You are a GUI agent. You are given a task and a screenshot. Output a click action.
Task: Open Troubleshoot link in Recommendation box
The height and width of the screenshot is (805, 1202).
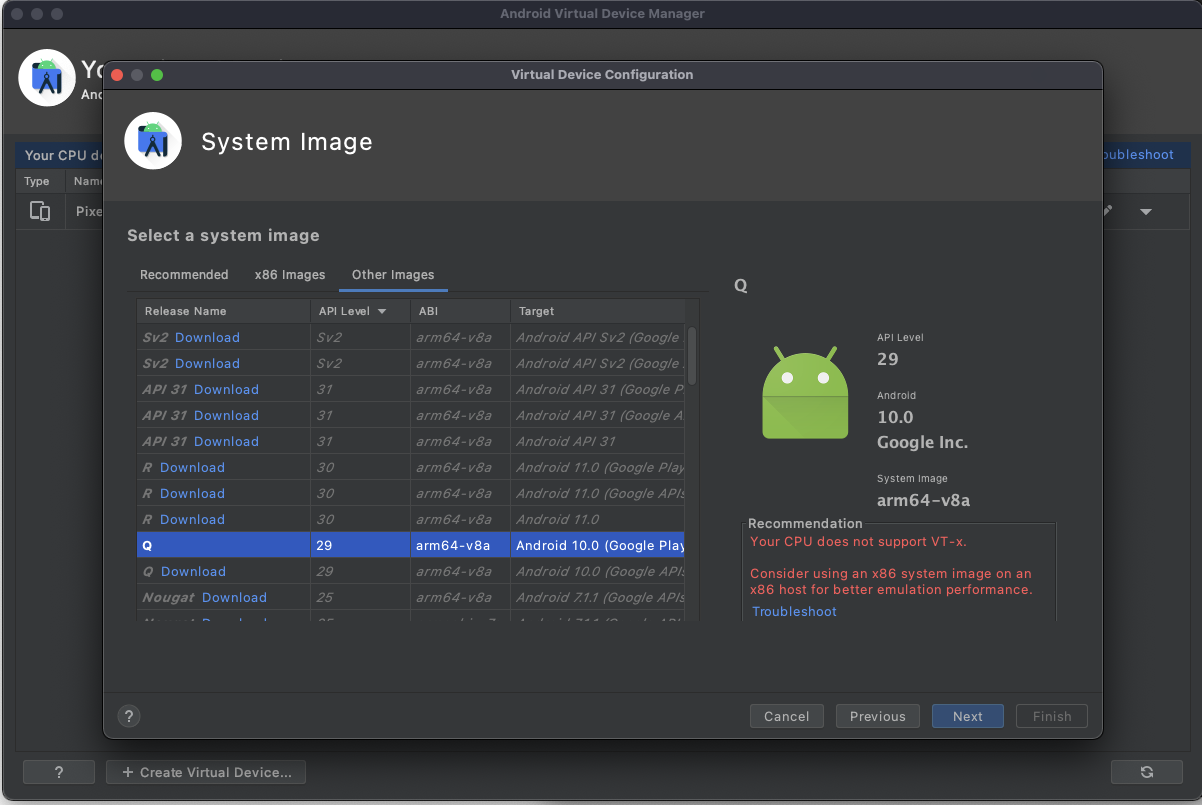tap(794, 611)
